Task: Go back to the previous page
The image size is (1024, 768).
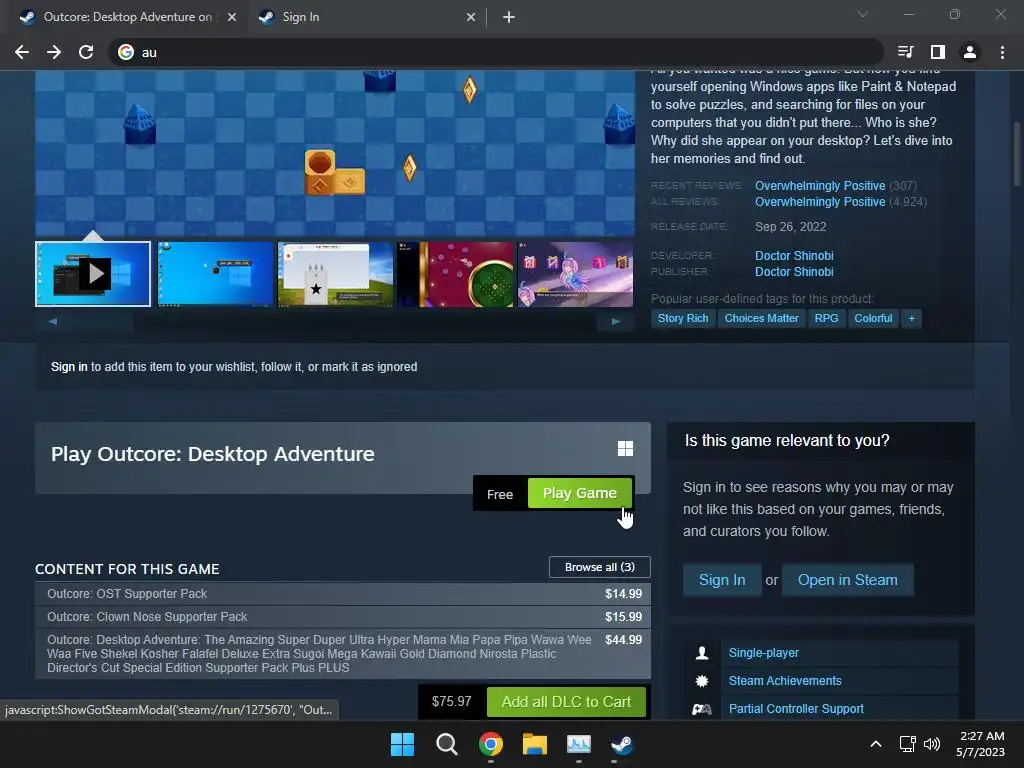Action: [x=22, y=52]
